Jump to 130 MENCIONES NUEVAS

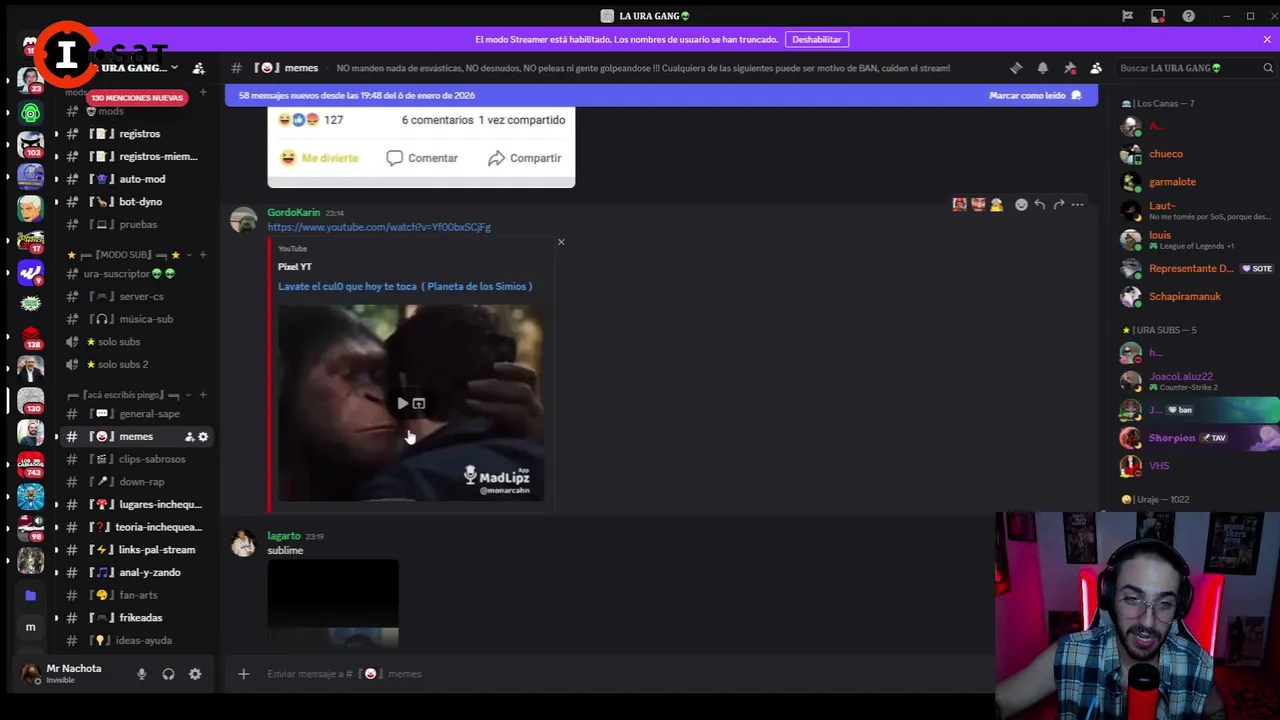[137, 98]
